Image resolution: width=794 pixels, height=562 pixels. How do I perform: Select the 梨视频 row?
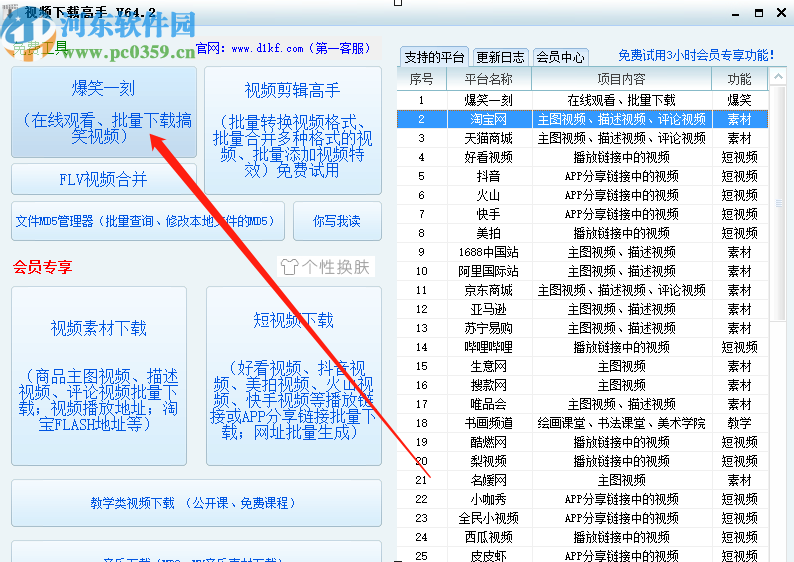pos(582,461)
